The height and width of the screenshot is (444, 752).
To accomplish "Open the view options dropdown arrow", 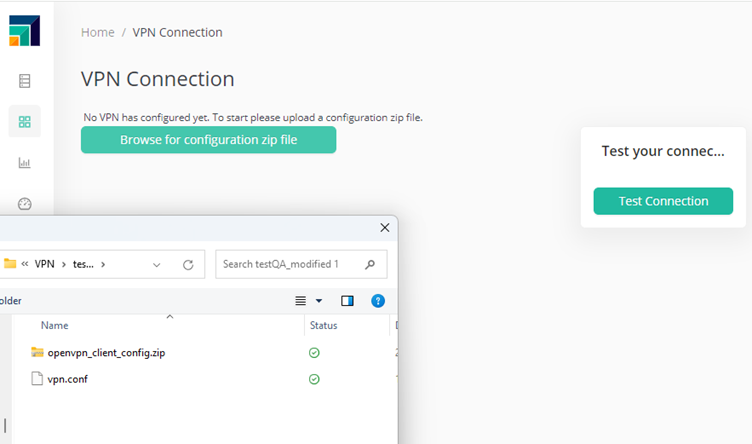I will click(319, 301).
